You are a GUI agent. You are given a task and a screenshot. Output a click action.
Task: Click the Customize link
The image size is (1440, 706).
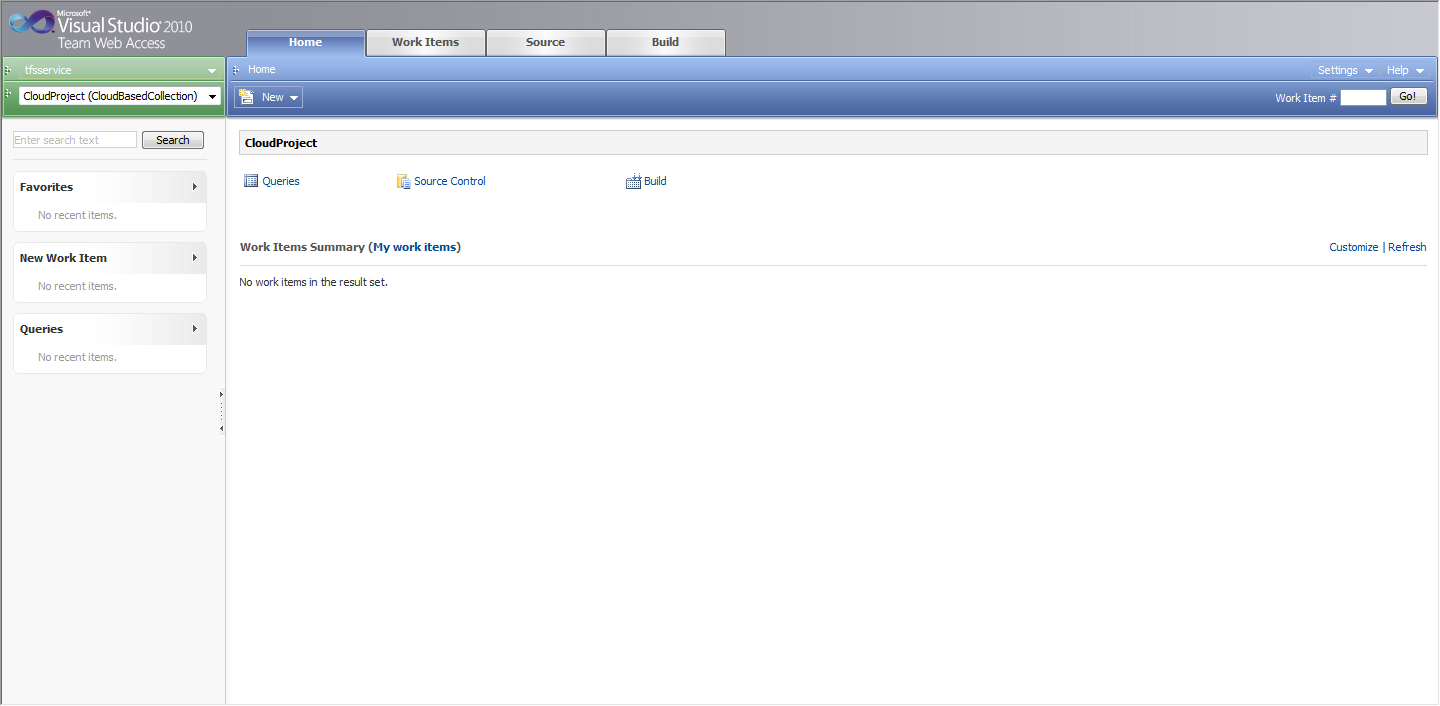click(x=1353, y=247)
